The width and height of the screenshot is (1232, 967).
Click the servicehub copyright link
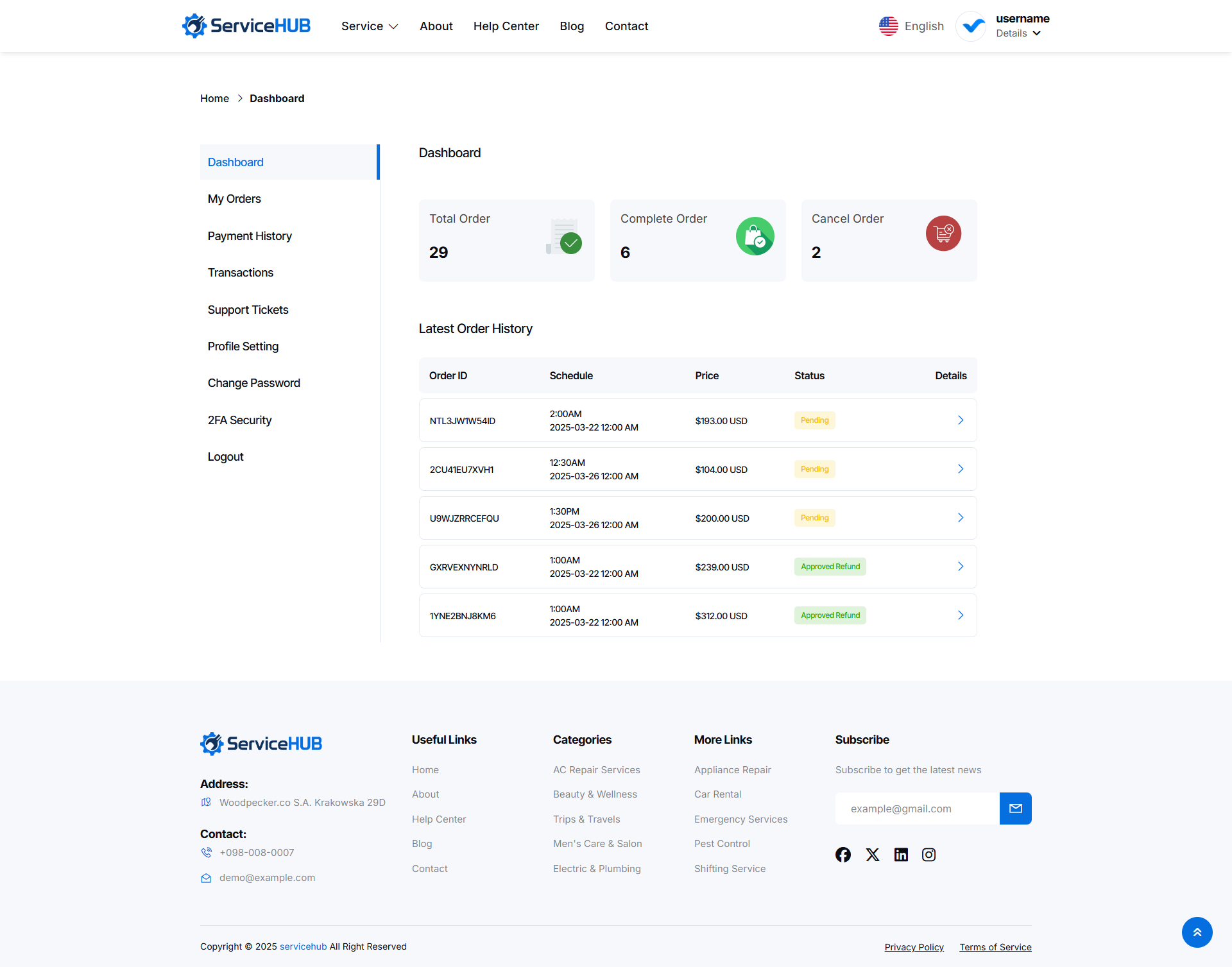point(304,946)
